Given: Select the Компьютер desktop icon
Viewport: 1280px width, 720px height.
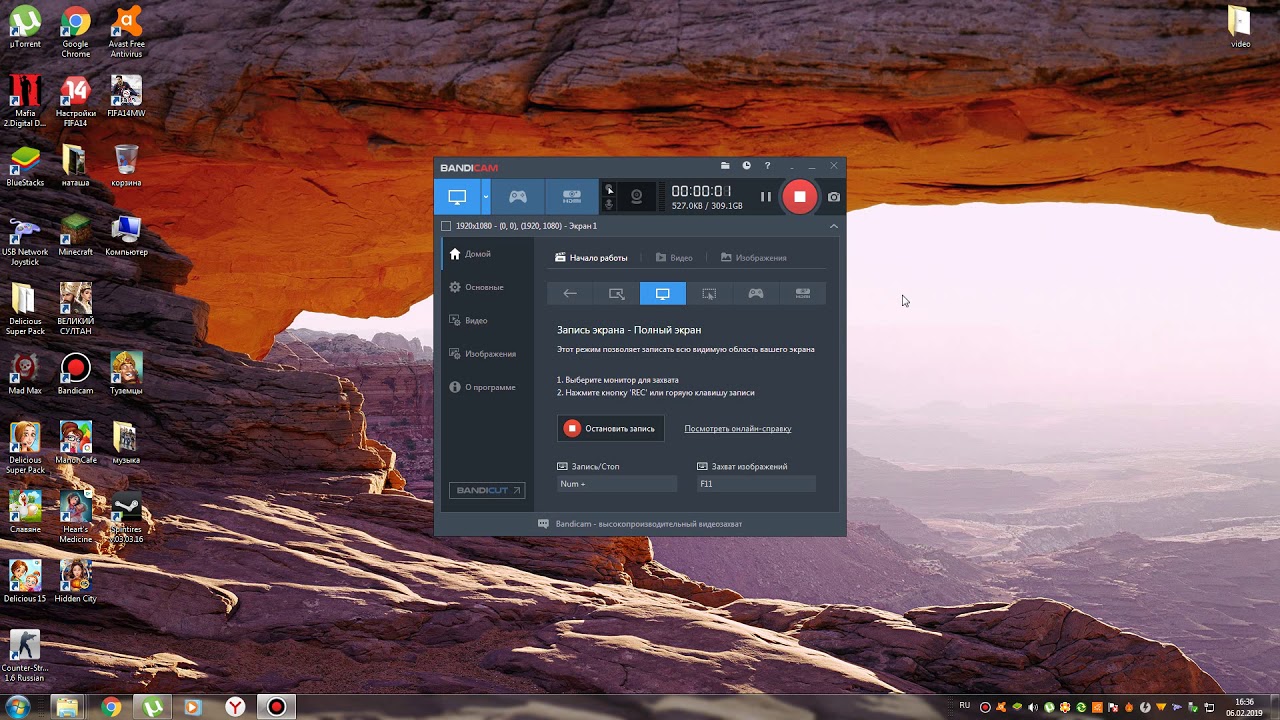Looking at the screenshot, I should pyautogui.click(x=126, y=235).
